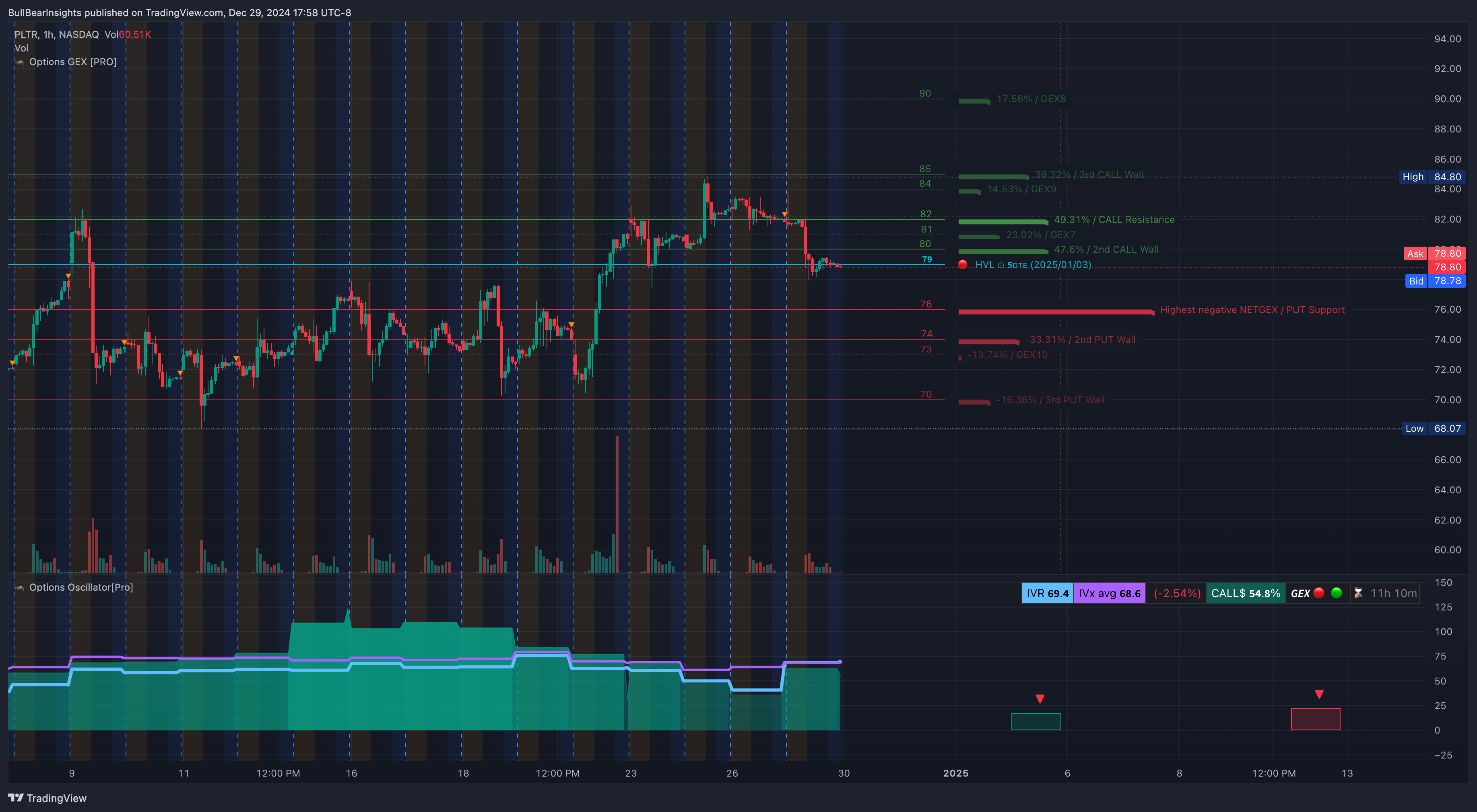1477x812 pixels.
Task: Click the hourglass countdown icon
Action: [x=1358, y=594]
